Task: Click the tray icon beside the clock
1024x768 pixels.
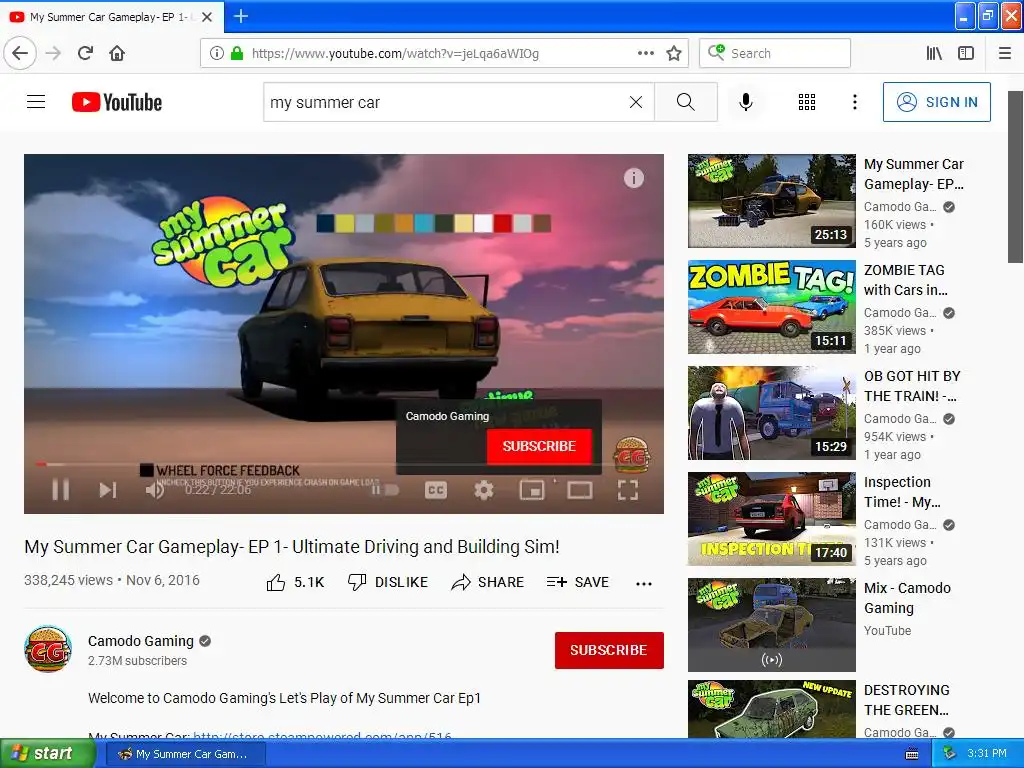Action: point(949,754)
